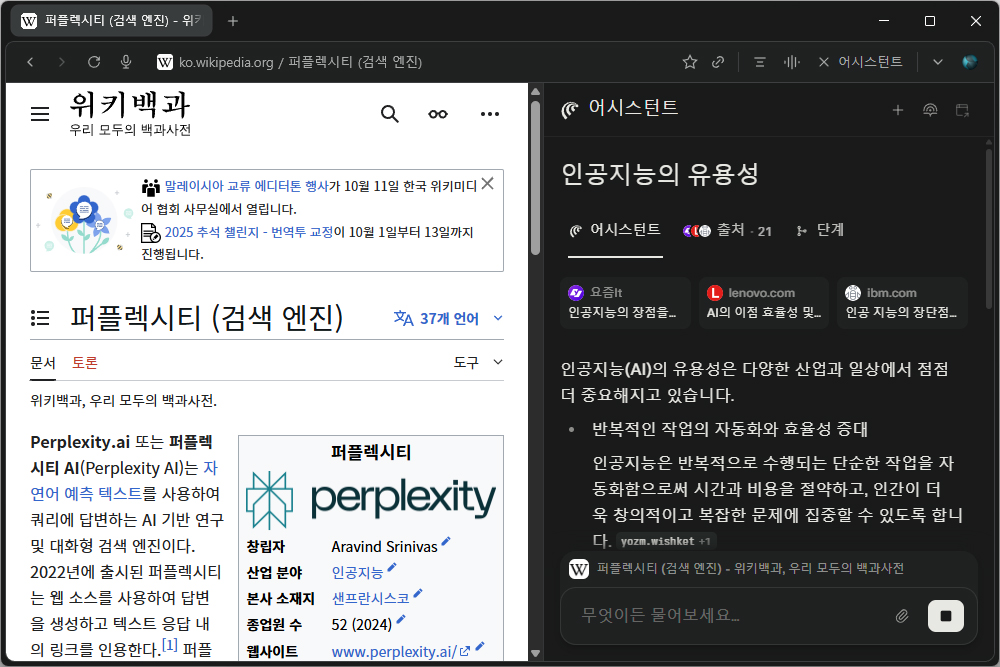1000x667 pixels.
Task: Click the Wikipedia page vertical scrollbar
Action: coord(536,177)
